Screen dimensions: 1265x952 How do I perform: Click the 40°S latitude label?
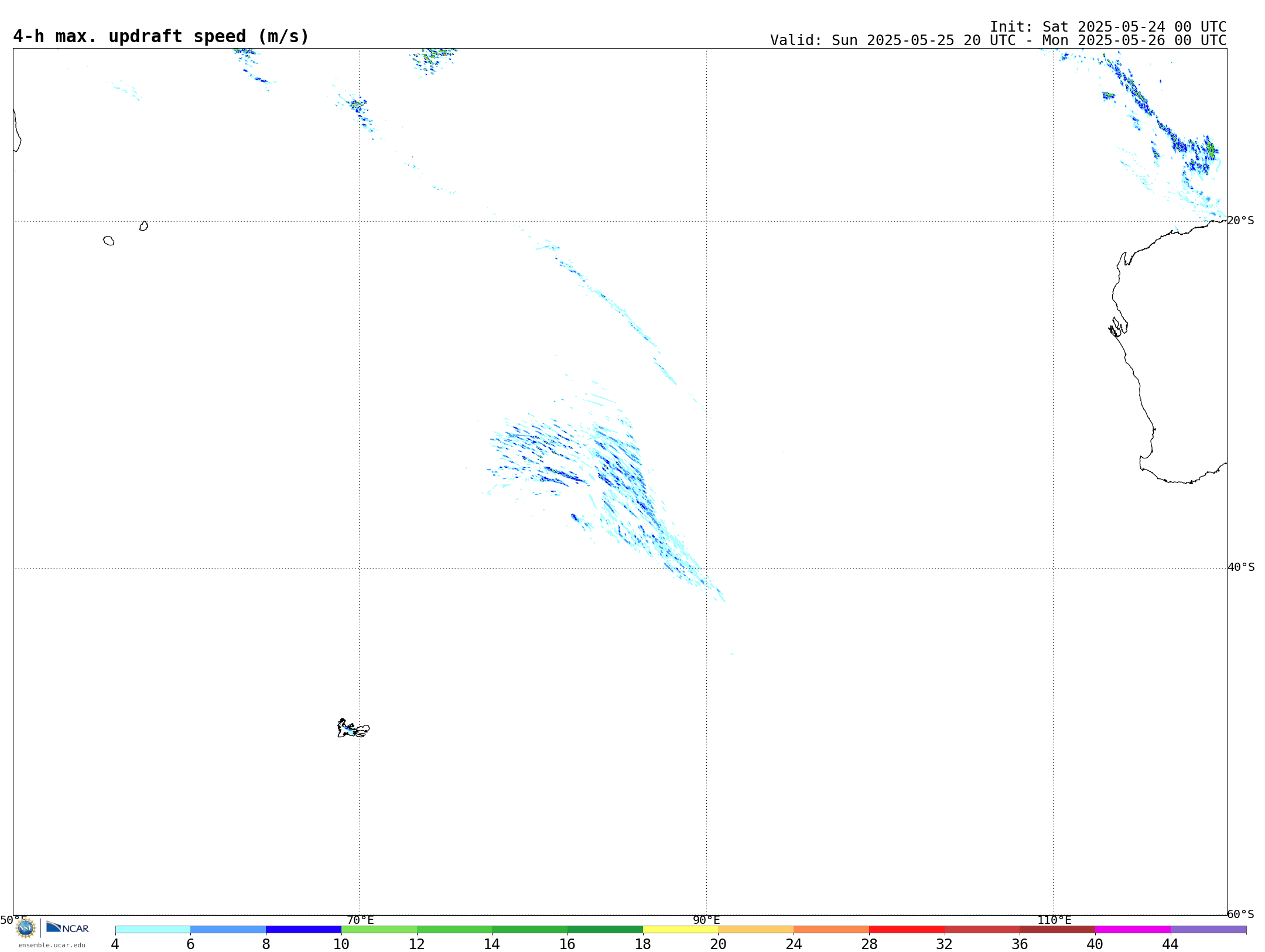point(1241,567)
